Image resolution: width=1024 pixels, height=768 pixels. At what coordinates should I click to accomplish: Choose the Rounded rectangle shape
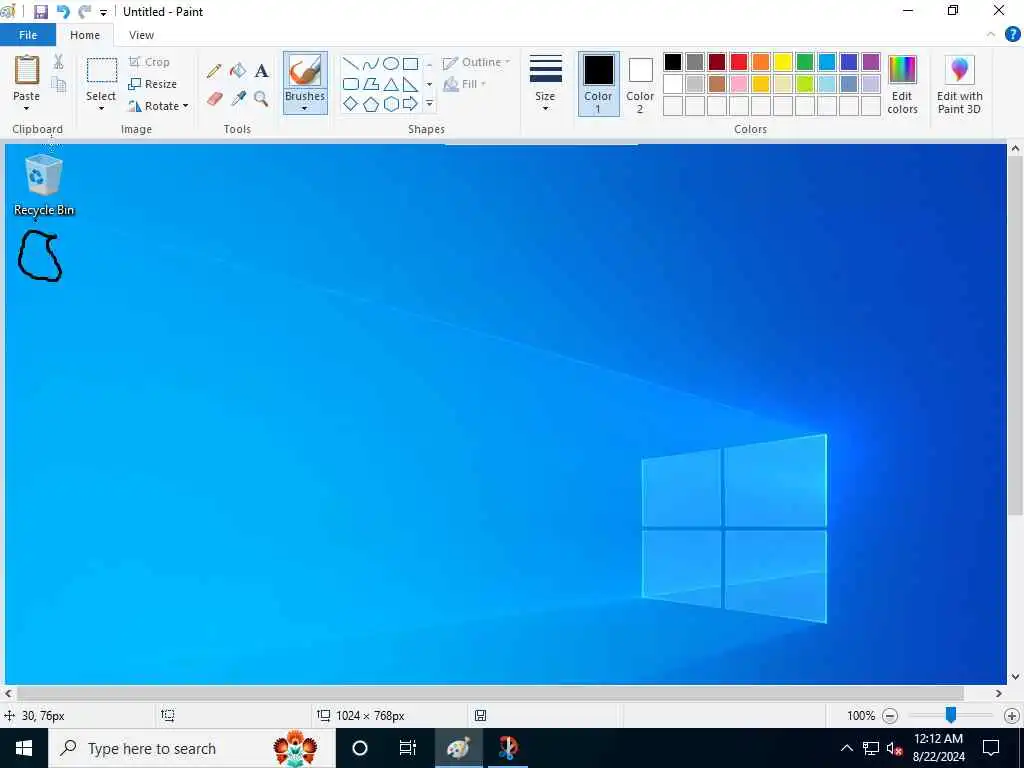[351, 84]
